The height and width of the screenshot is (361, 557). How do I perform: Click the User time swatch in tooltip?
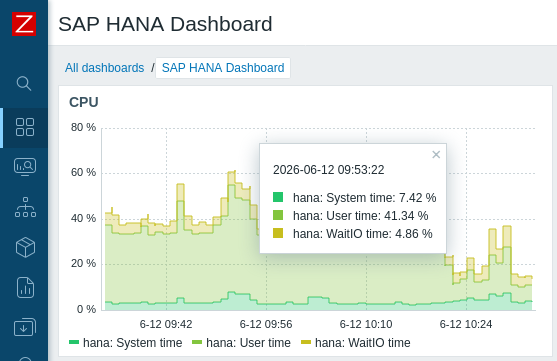point(278,215)
